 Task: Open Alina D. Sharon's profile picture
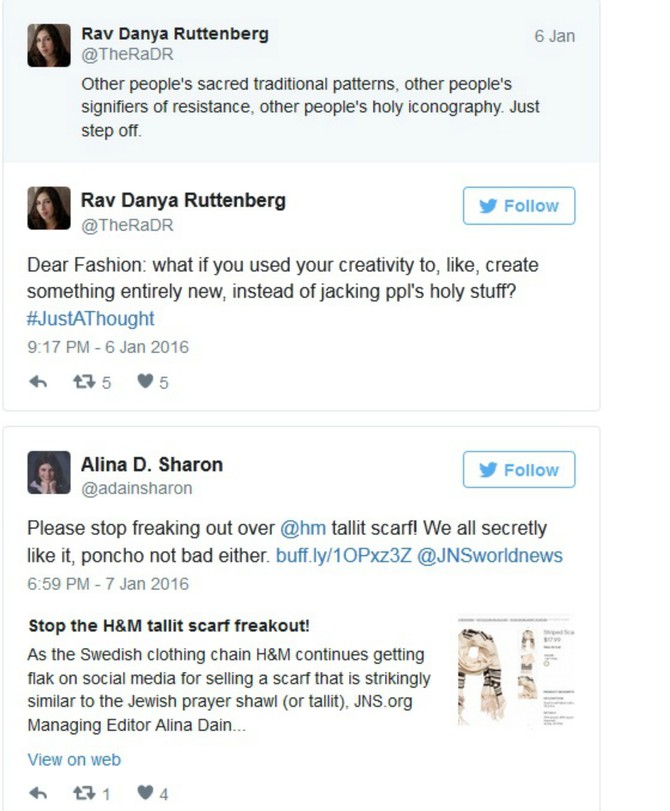tap(49, 472)
